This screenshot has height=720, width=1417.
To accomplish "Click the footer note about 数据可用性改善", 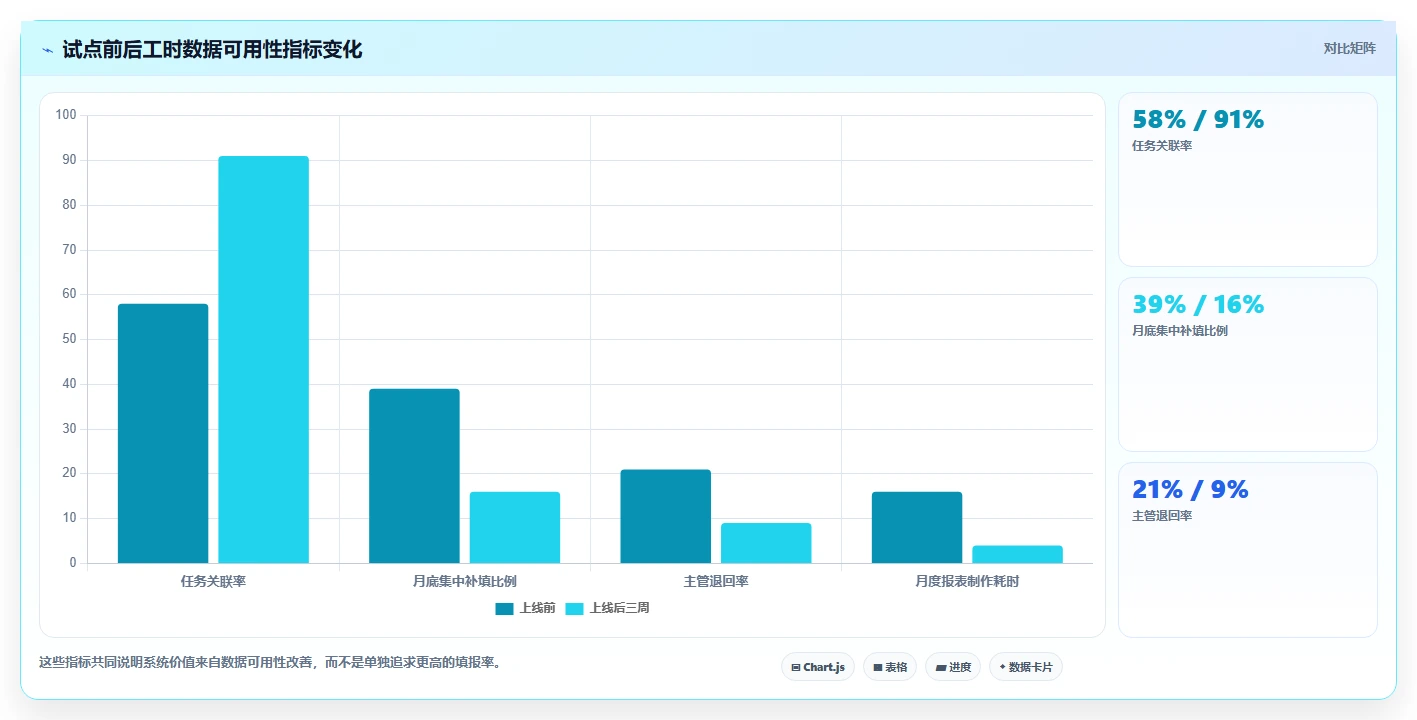I will click(x=269, y=662).
